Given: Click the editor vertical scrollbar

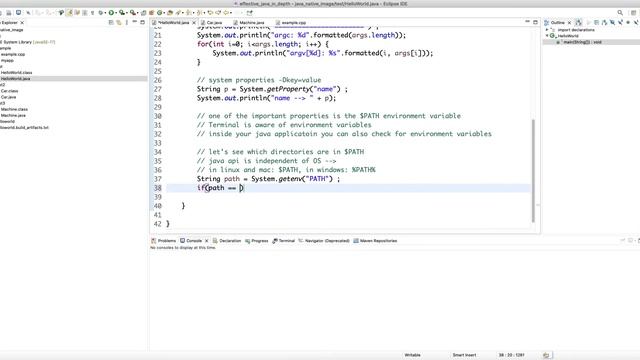Looking at the screenshot, I should (533, 171).
